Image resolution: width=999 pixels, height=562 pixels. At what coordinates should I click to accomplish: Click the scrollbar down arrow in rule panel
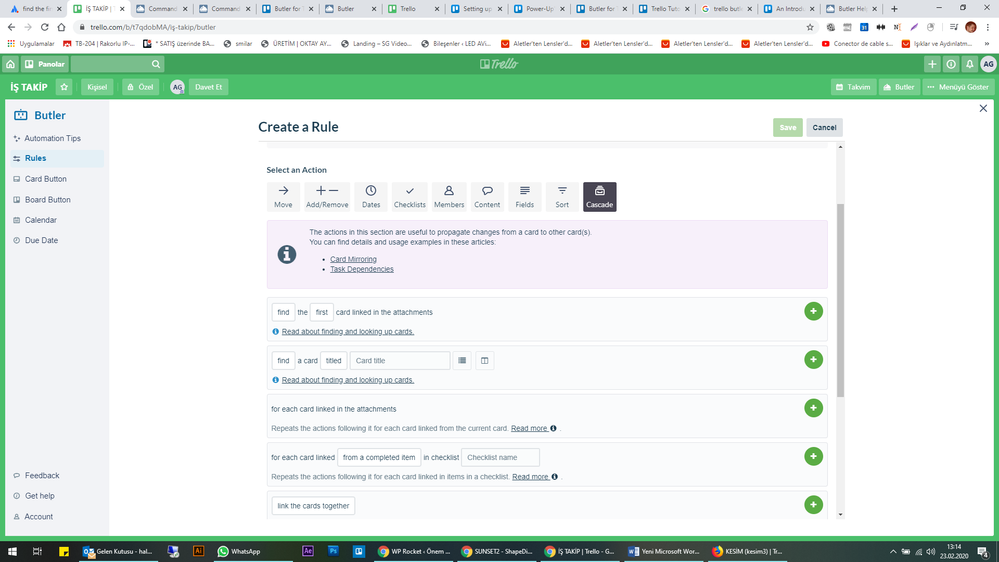click(x=840, y=514)
